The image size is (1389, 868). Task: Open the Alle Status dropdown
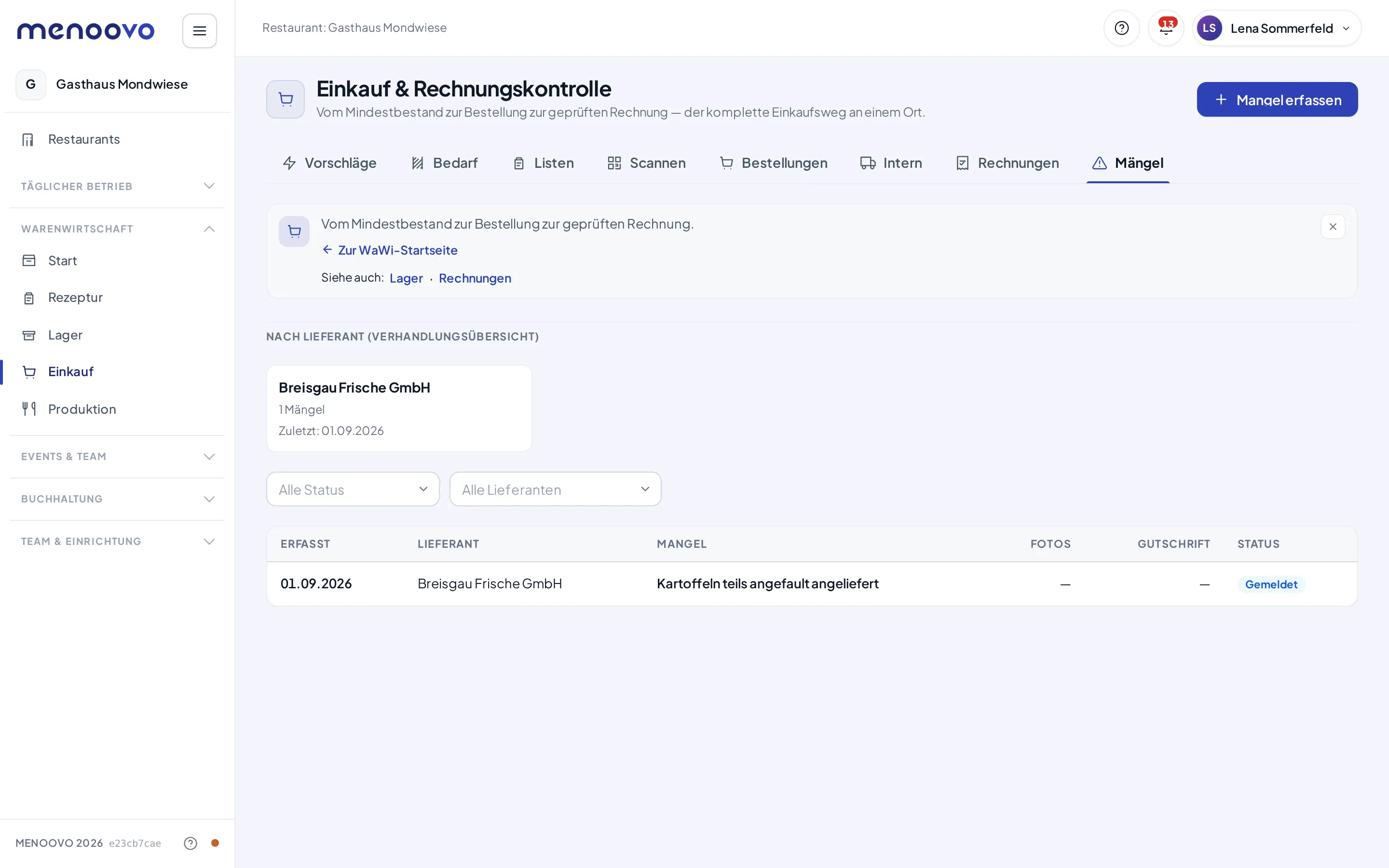pyautogui.click(x=353, y=489)
